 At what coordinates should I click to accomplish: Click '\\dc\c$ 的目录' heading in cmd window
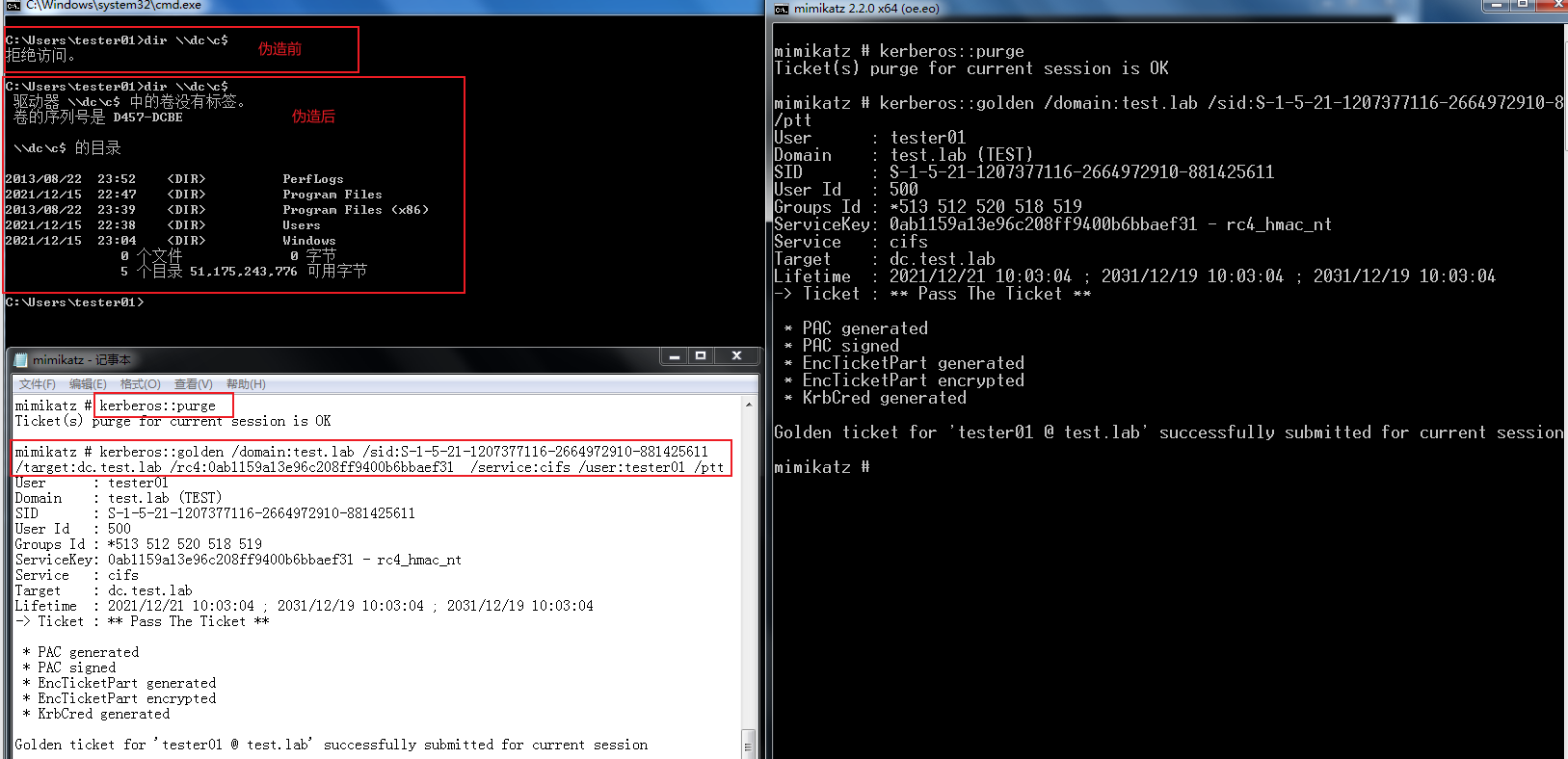click(x=66, y=148)
